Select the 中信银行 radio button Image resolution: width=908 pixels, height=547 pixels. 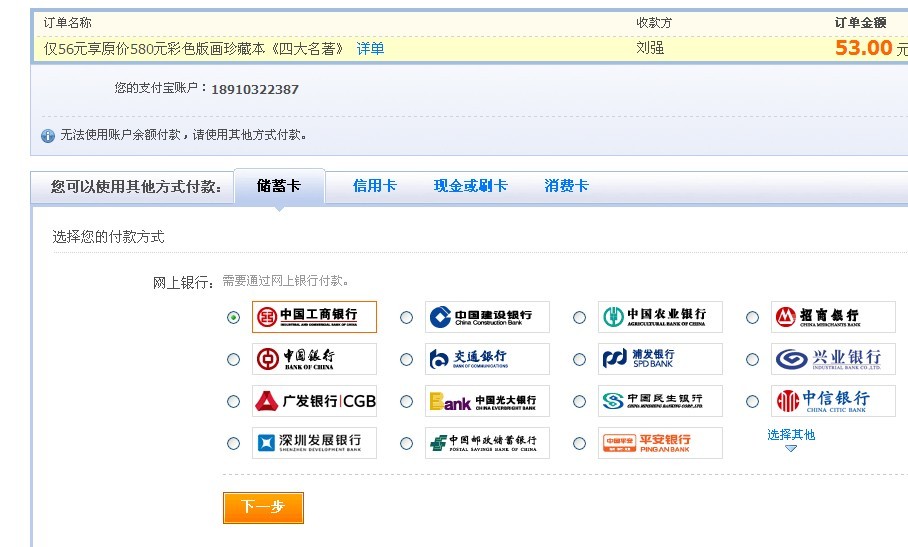(x=752, y=401)
